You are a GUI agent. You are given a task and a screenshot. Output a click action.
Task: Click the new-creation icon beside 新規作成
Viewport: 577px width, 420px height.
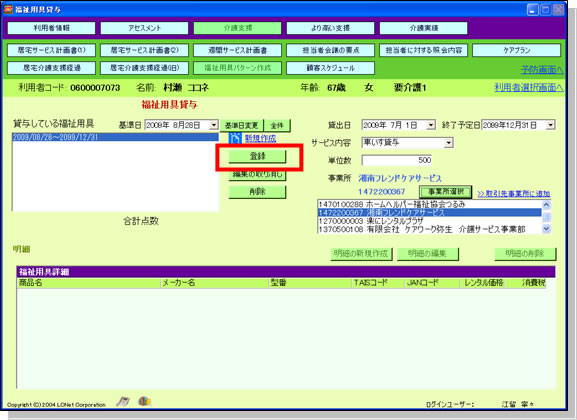coord(235,138)
